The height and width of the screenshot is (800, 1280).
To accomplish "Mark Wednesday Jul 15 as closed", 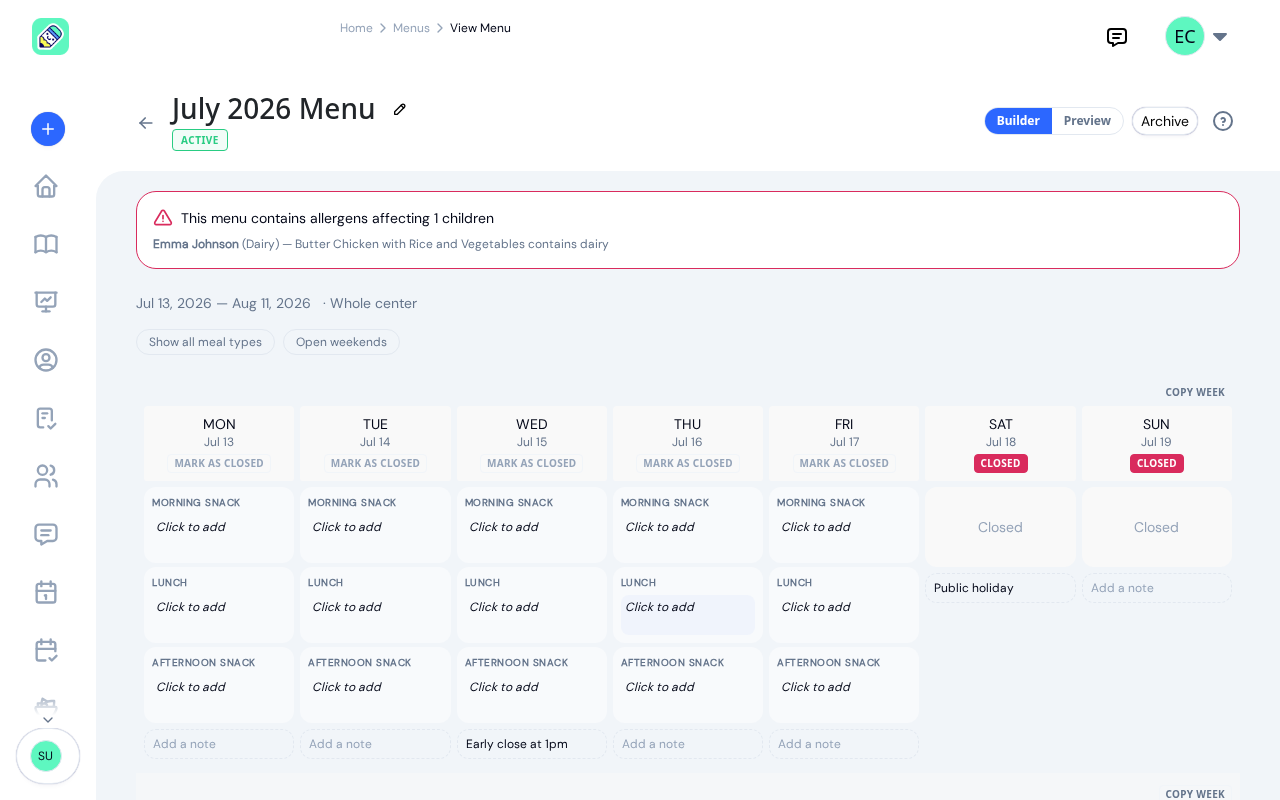I will coord(532,463).
